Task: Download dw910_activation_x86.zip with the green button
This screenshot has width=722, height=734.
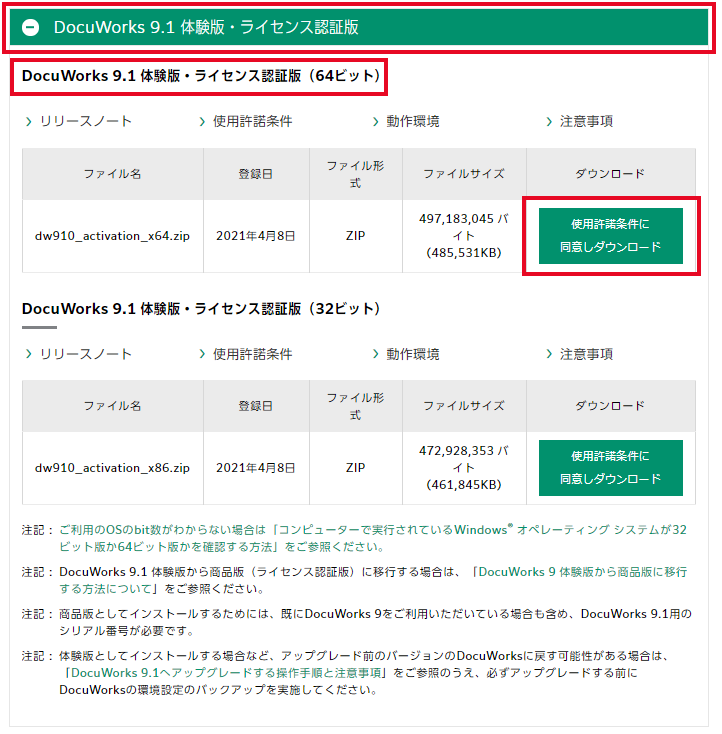Action: coord(611,468)
